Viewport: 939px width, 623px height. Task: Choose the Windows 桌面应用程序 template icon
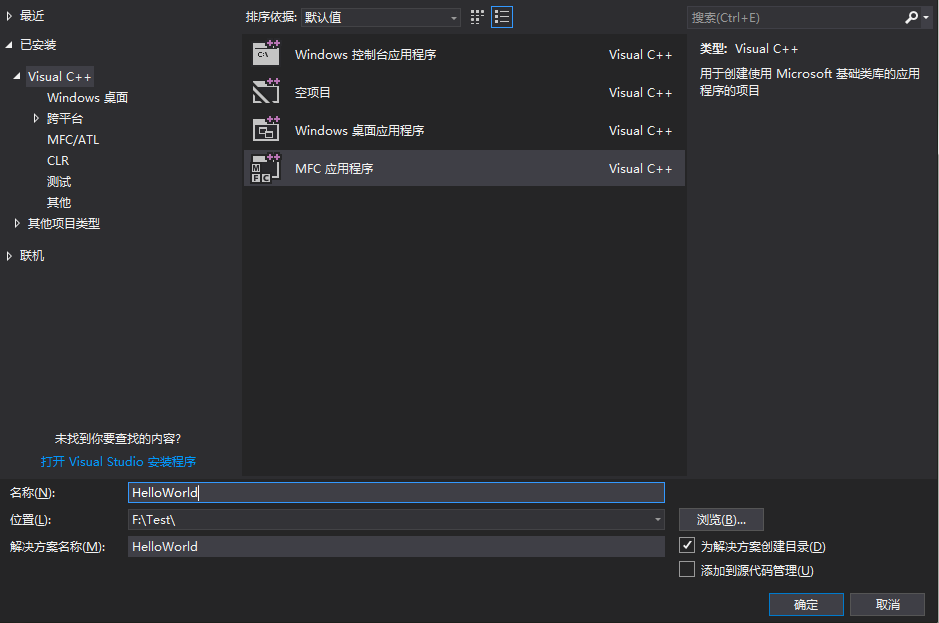tap(264, 130)
